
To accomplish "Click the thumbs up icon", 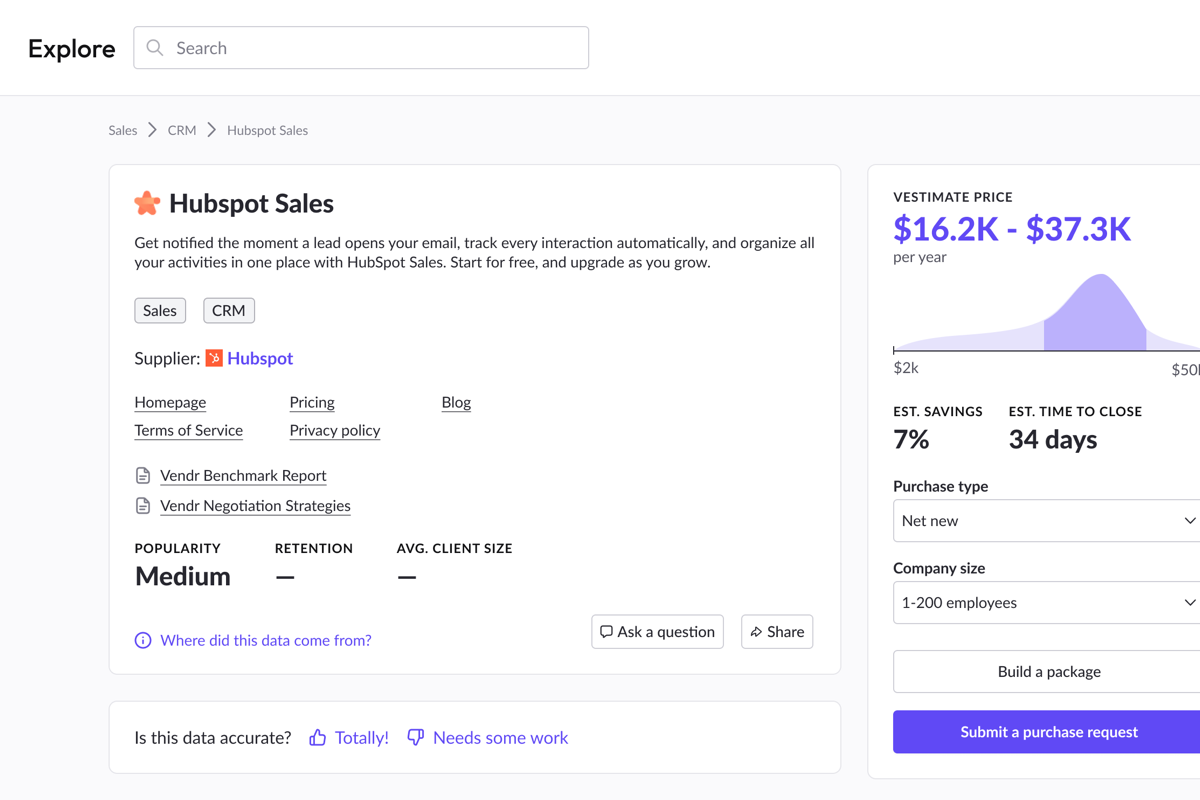I will coord(318,738).
